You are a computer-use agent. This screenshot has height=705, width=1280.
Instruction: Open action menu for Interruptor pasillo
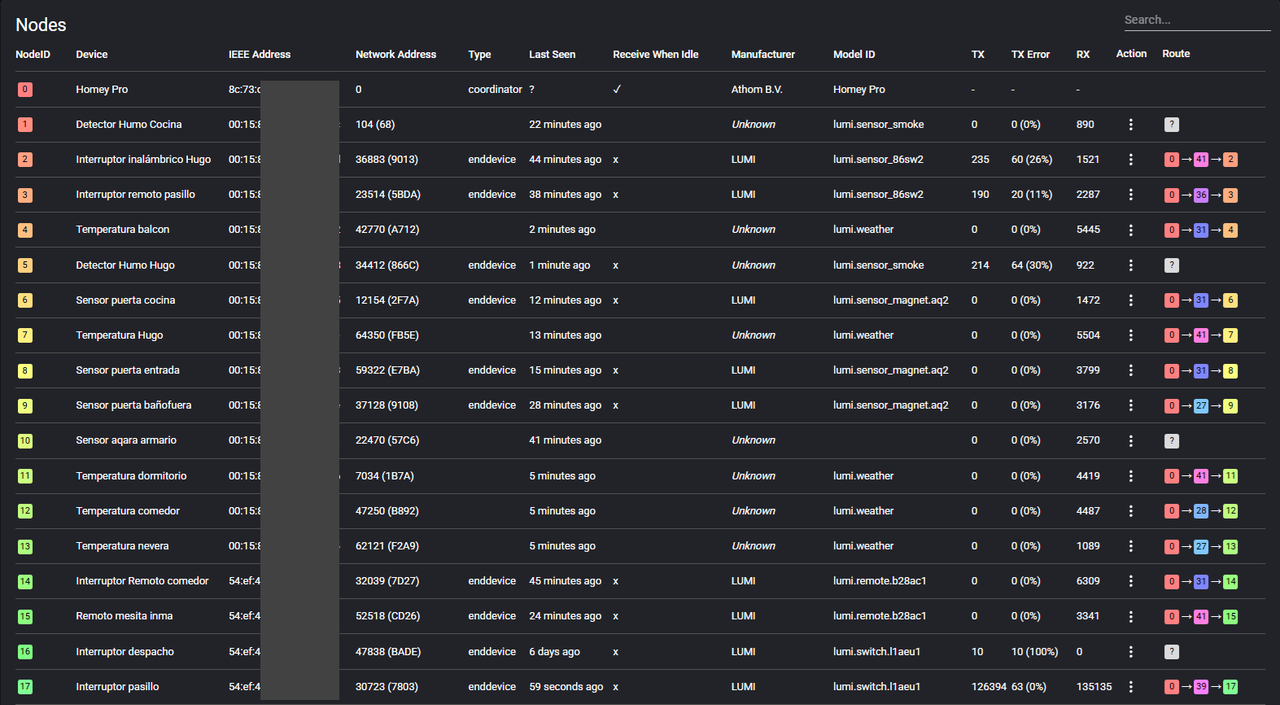coord(1131,687)
